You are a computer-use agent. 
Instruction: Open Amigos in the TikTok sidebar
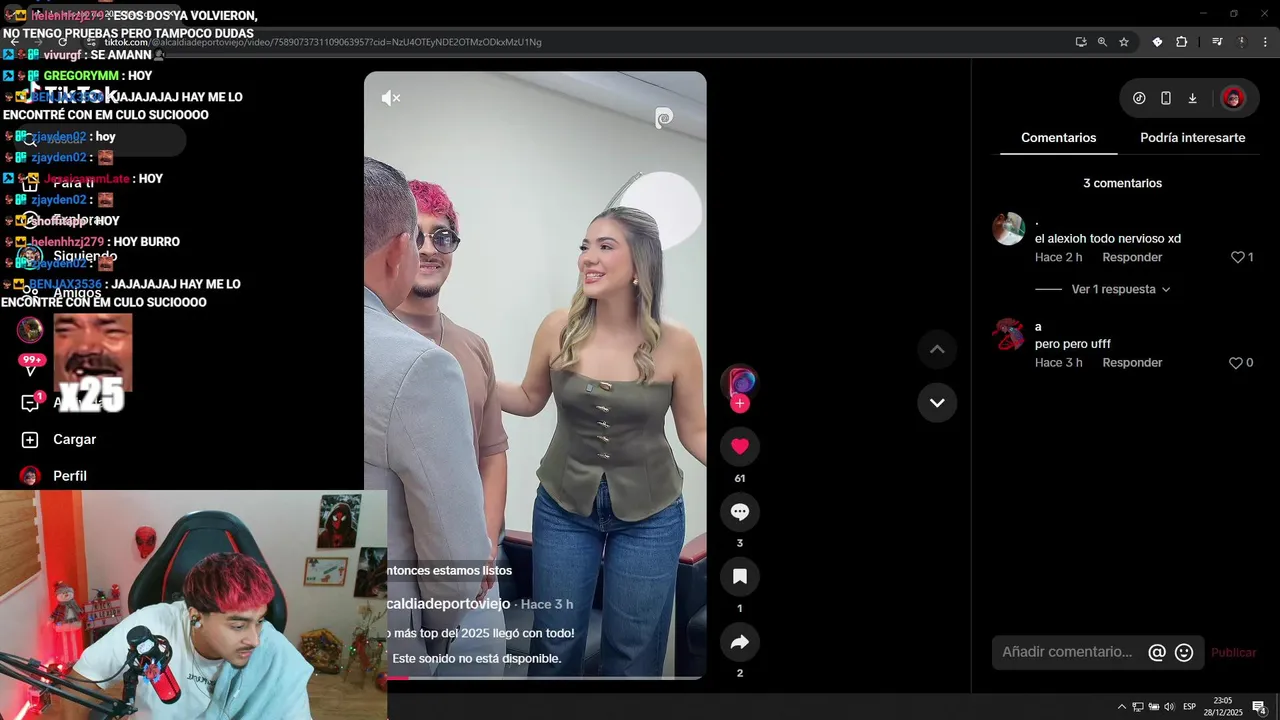pos(77,293)
